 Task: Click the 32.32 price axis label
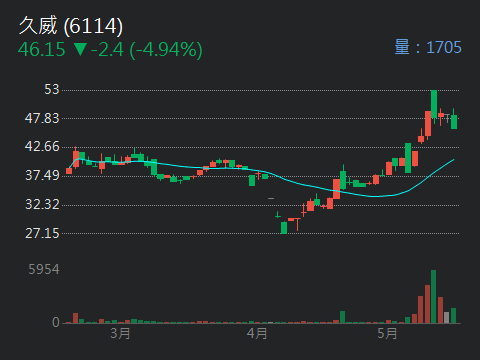[42, 204]
